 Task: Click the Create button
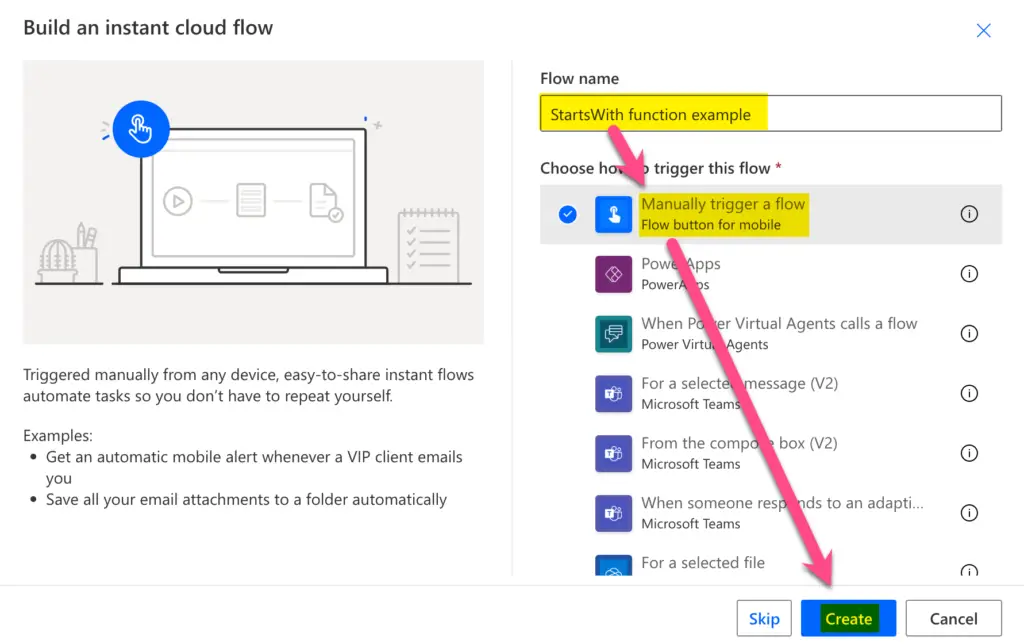click(x=848, y=618)
